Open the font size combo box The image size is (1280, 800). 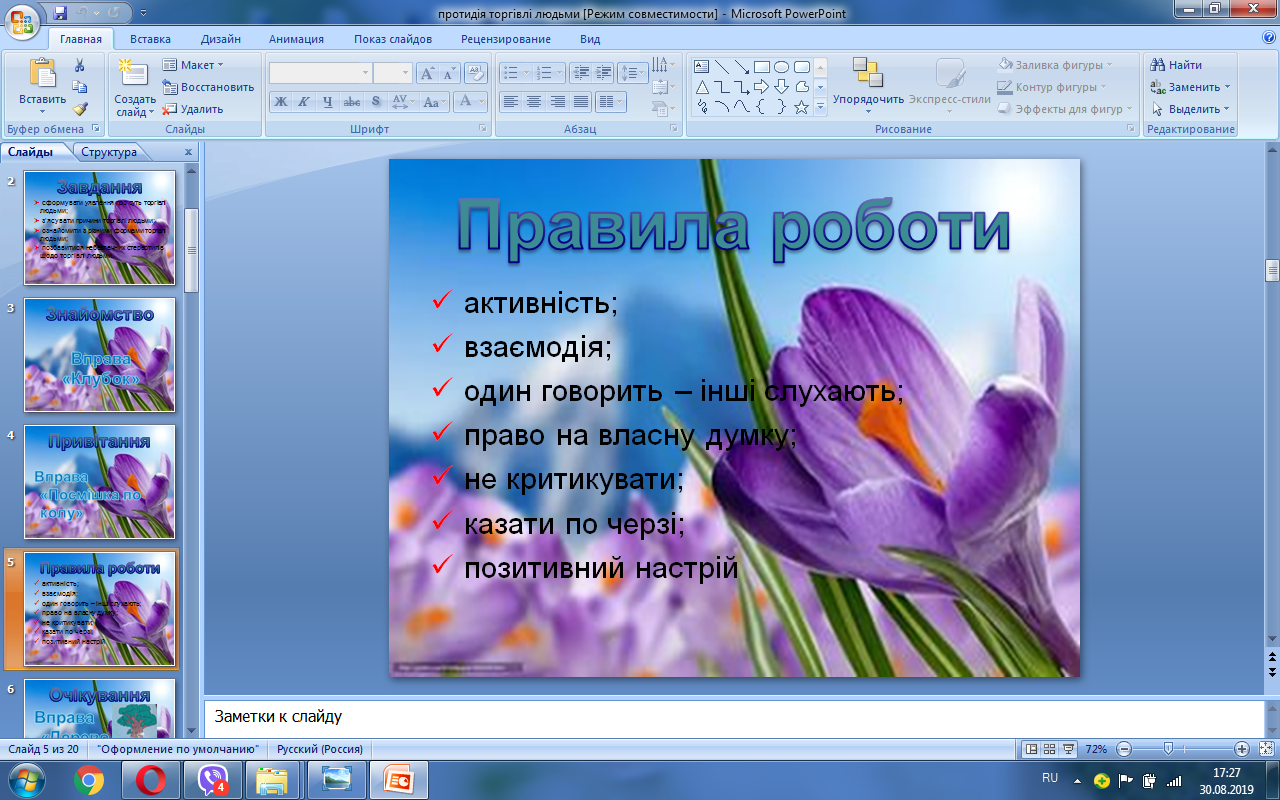pos(392,73)
